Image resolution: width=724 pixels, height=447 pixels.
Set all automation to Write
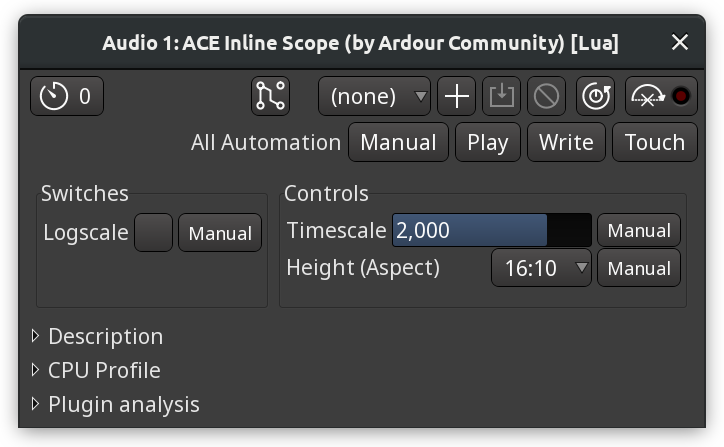coord(566,142)
